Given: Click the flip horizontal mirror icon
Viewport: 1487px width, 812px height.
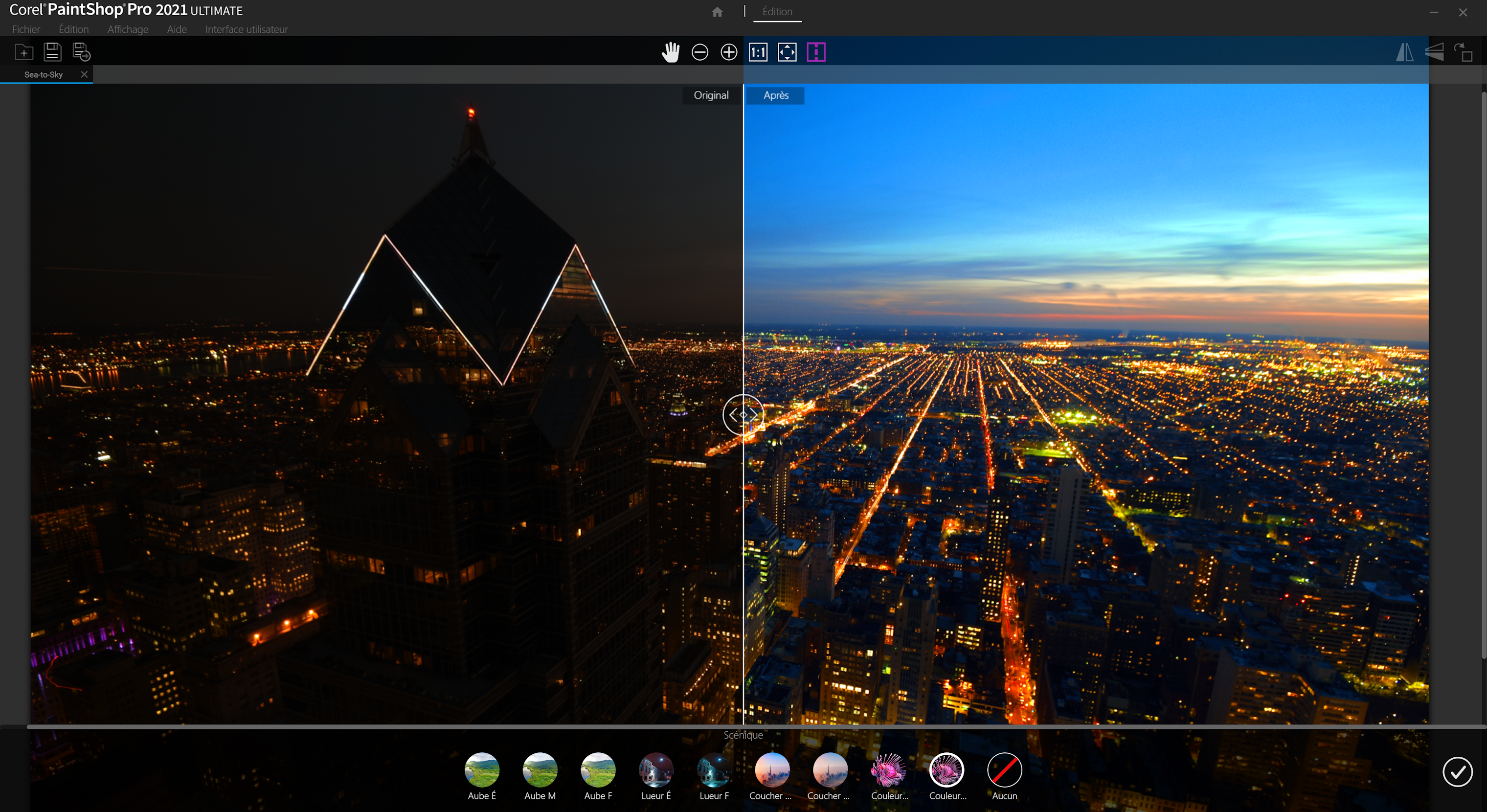Looking at the screenshot, I should click(1404, 52).
